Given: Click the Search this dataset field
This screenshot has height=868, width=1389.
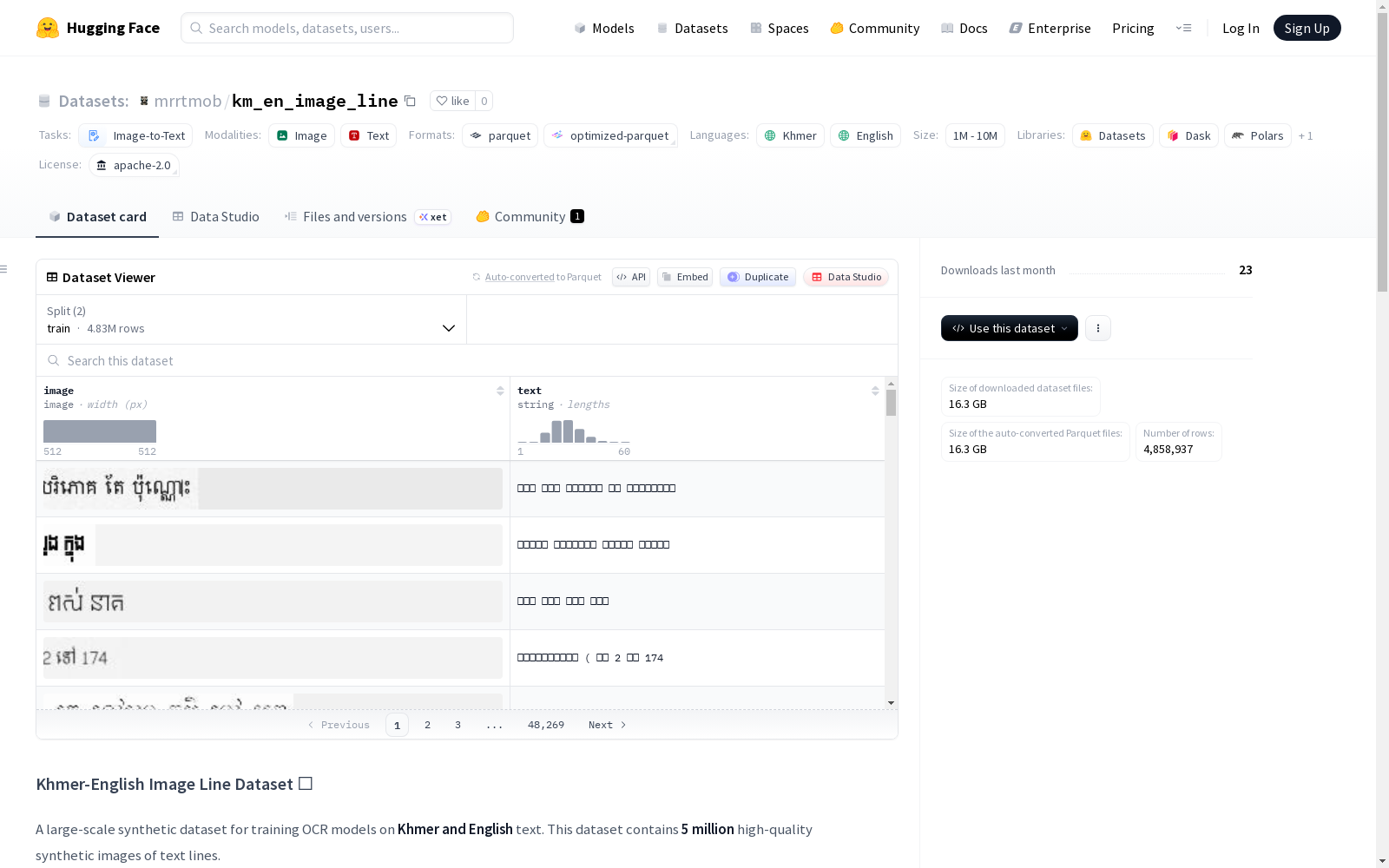Looking at the screenshot, I should coord(467,360).
